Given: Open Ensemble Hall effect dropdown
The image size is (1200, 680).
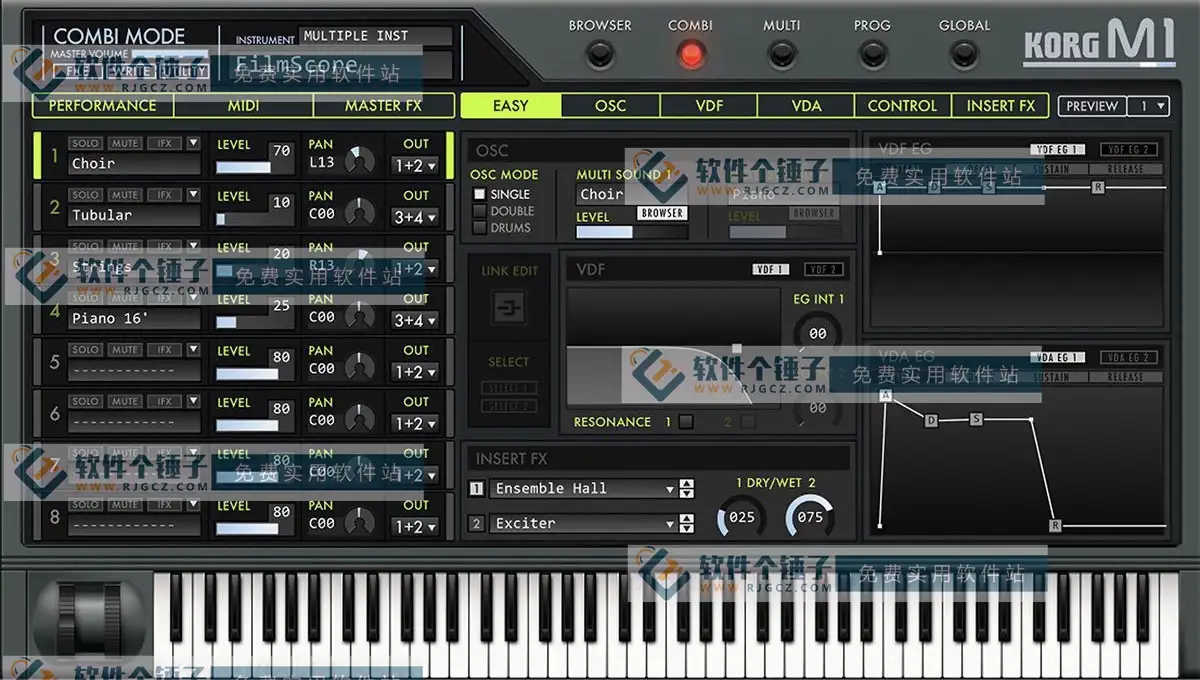Looking at the screenshot, I should pos(583,488).
